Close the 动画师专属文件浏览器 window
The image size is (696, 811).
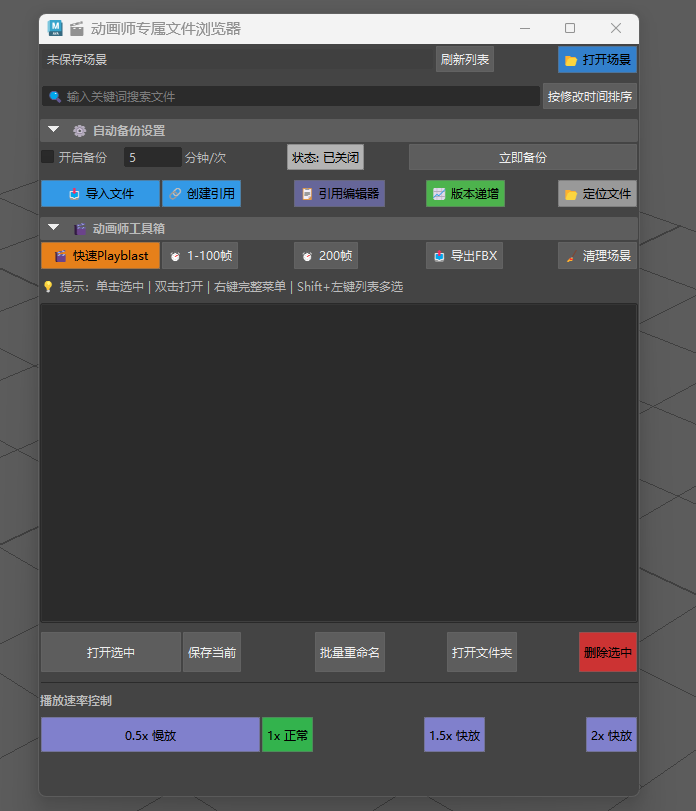pyautogui.click(x=615, y=28)
